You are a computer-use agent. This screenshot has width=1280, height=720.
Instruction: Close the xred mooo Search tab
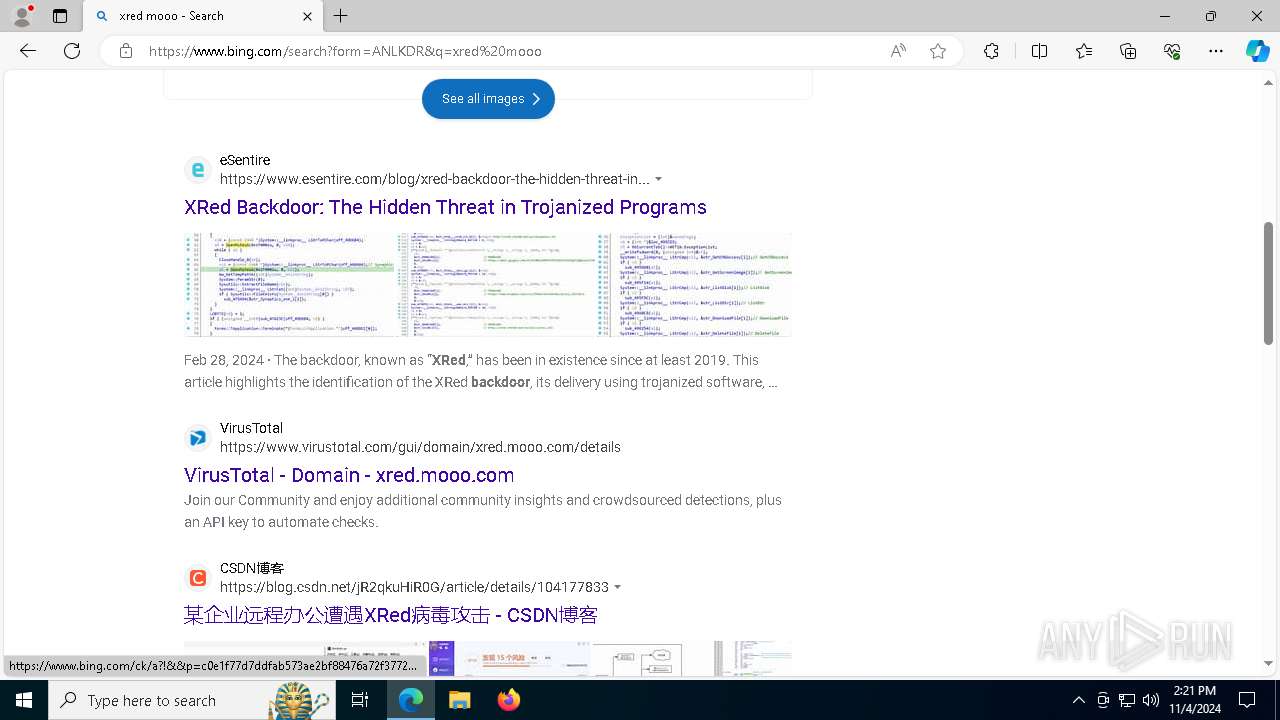[307, 16]
